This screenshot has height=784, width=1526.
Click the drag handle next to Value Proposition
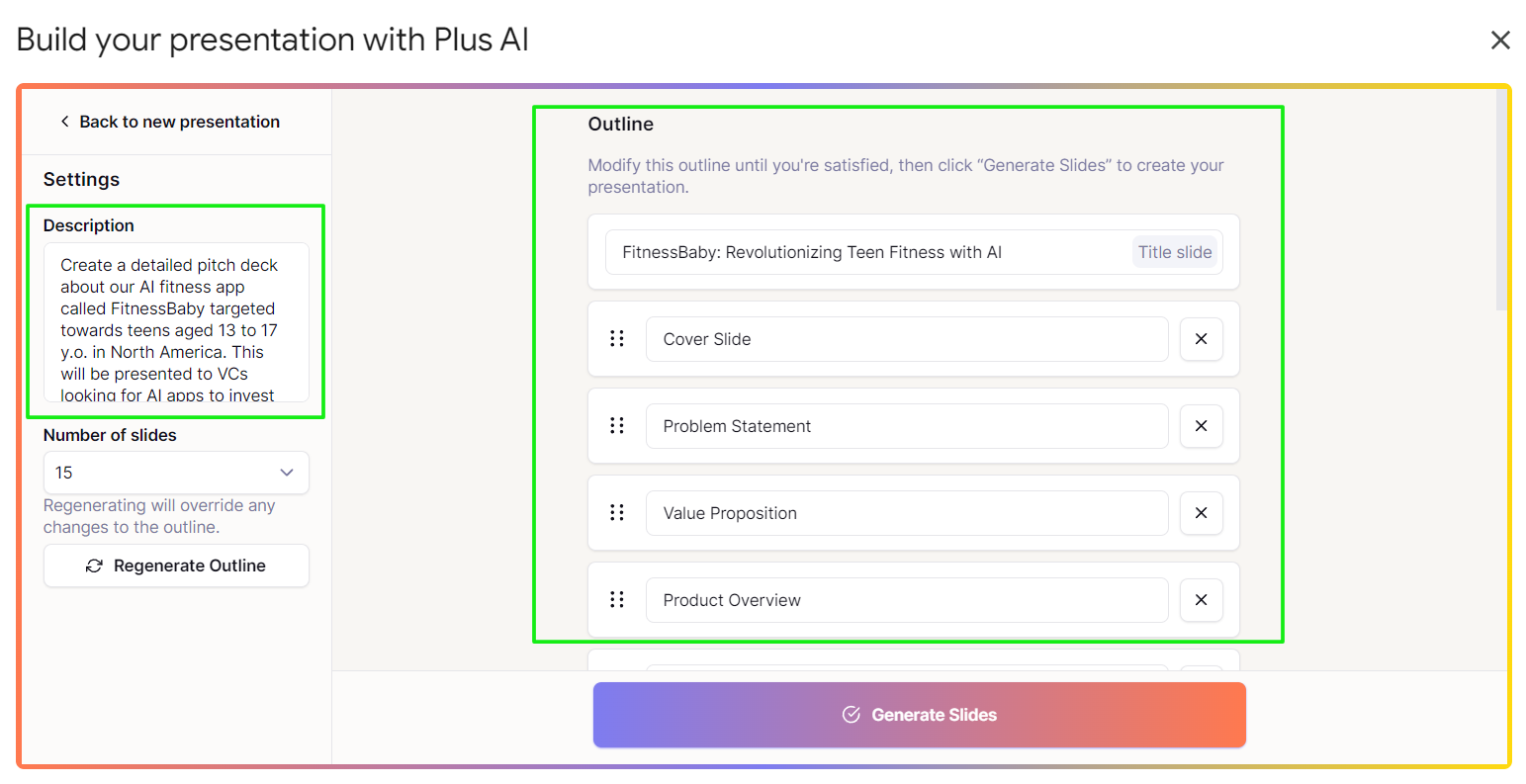coord(617,513)
